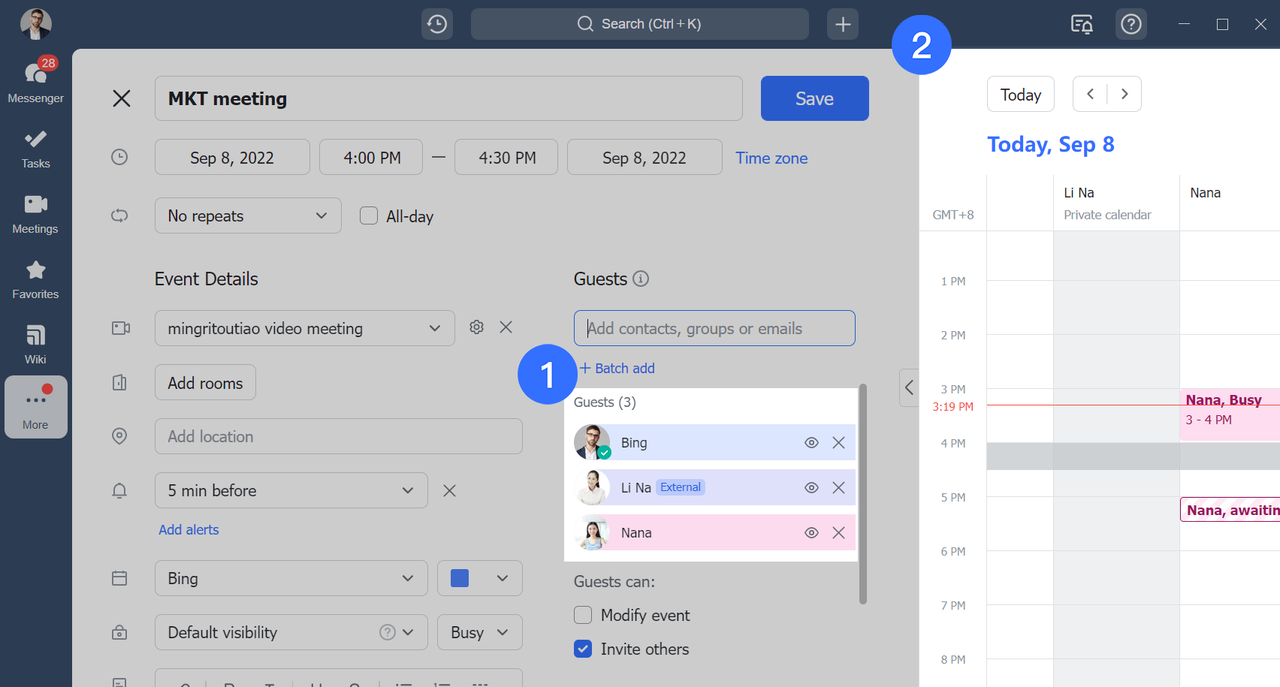The image size is (1280, 687).
Task: Open the Default visibility dropdown
Action: (x=290, y=632)
